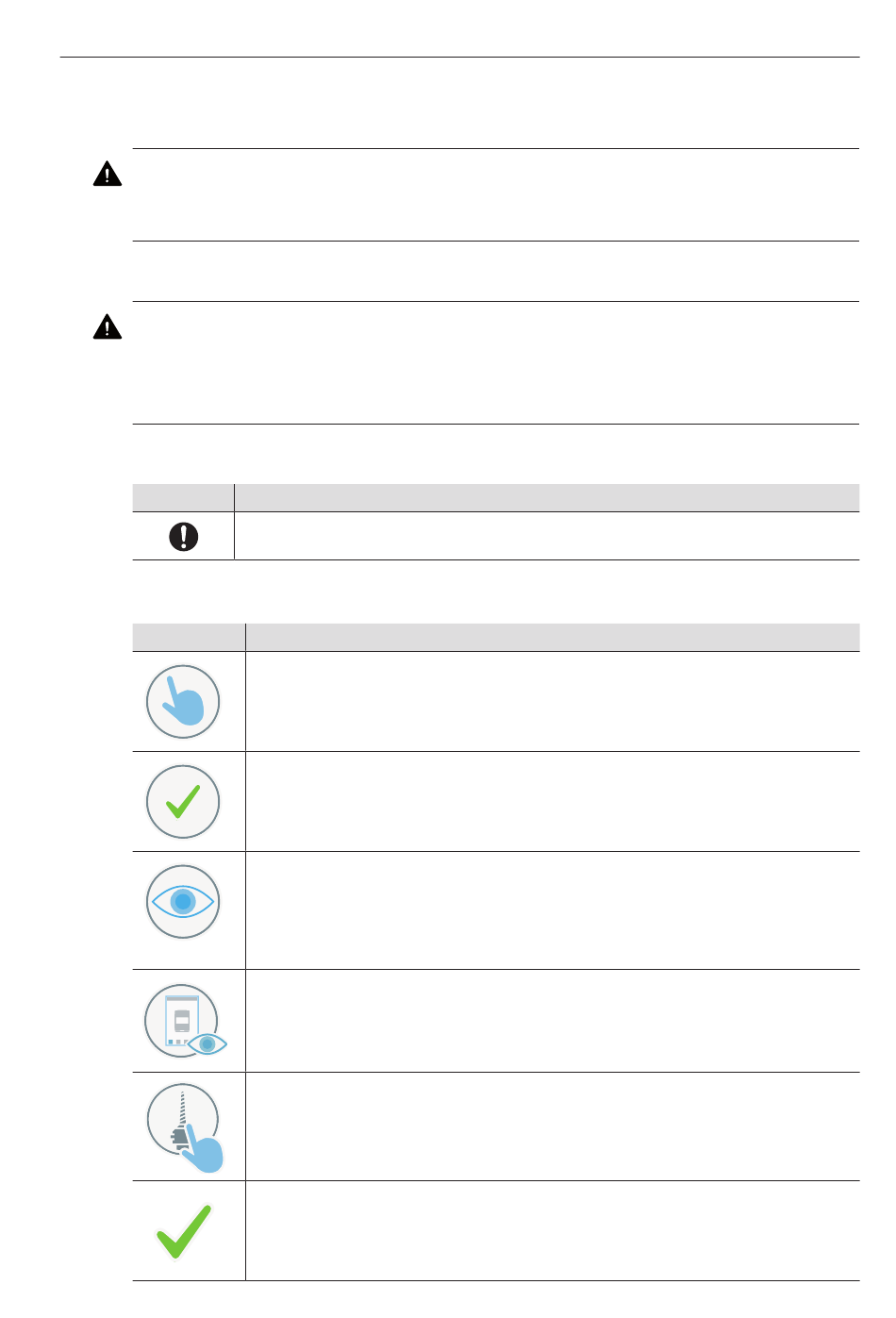Open the device screen with eye icon
The height and width of the screenshot is (1318, 896).
pos(186,1020)
